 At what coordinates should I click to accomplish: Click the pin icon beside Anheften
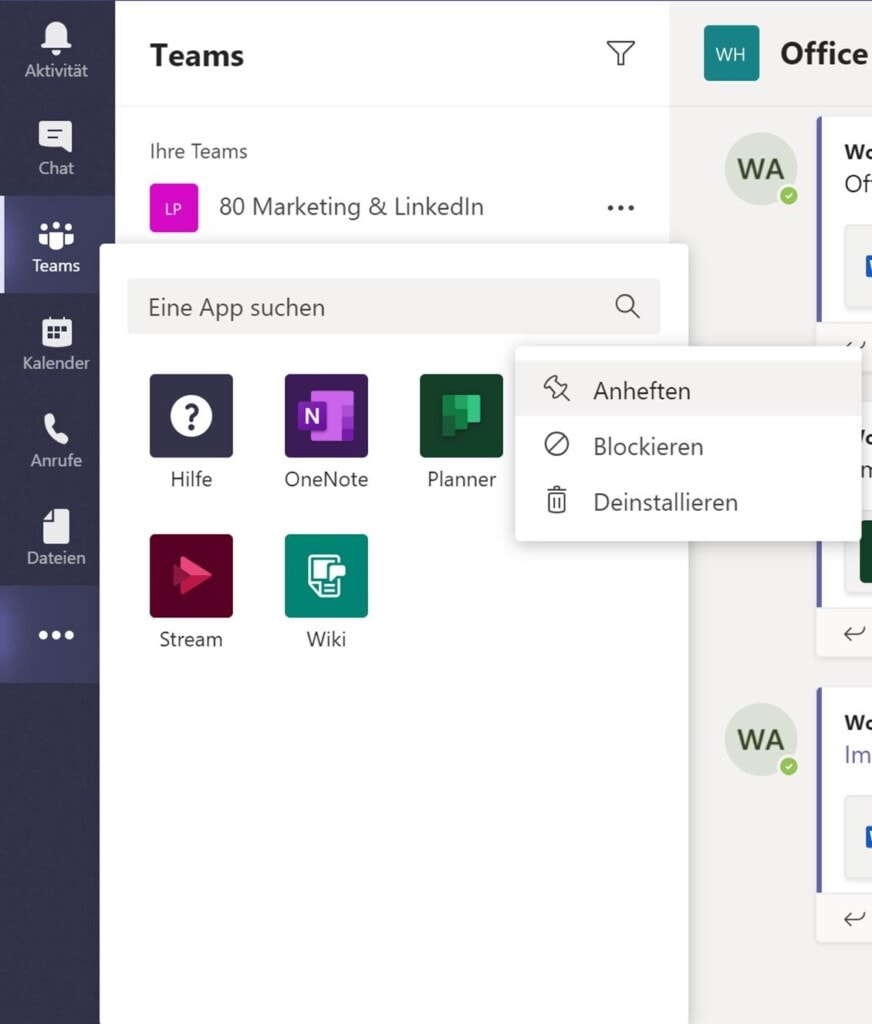(x=557, y=389)
